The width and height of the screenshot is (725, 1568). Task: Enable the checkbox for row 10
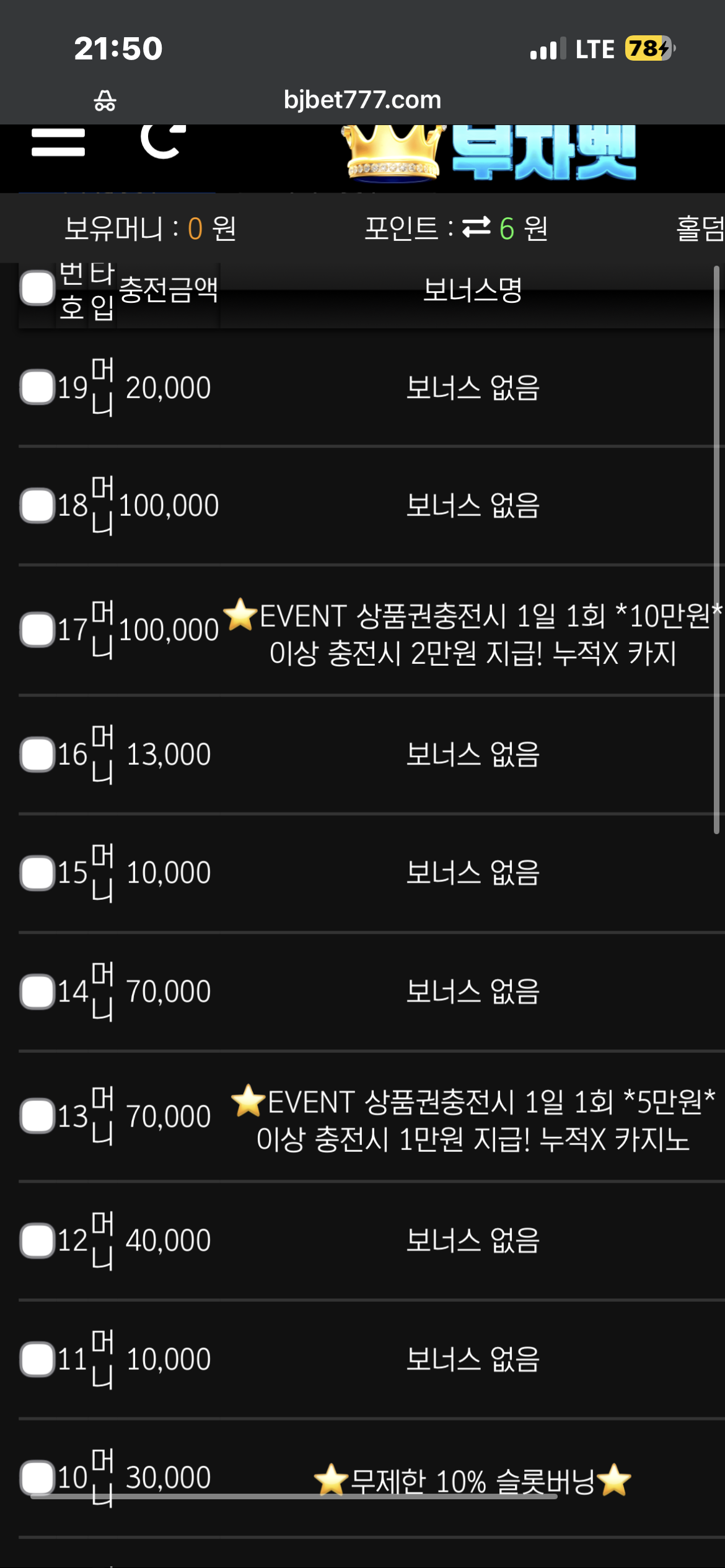(37, 1478)
